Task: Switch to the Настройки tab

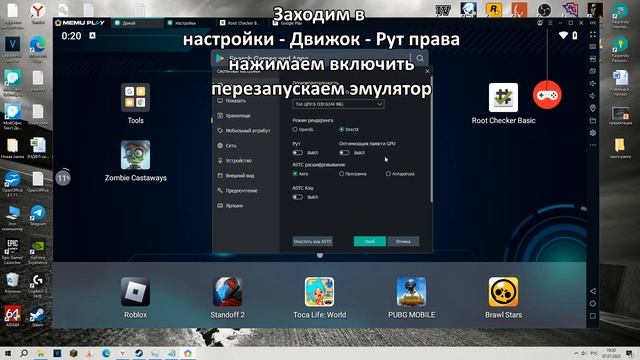Action: point(189,23)
